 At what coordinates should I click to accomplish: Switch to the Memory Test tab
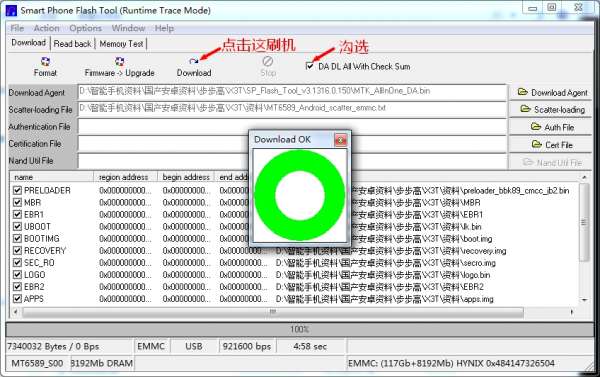click(121, 44)
